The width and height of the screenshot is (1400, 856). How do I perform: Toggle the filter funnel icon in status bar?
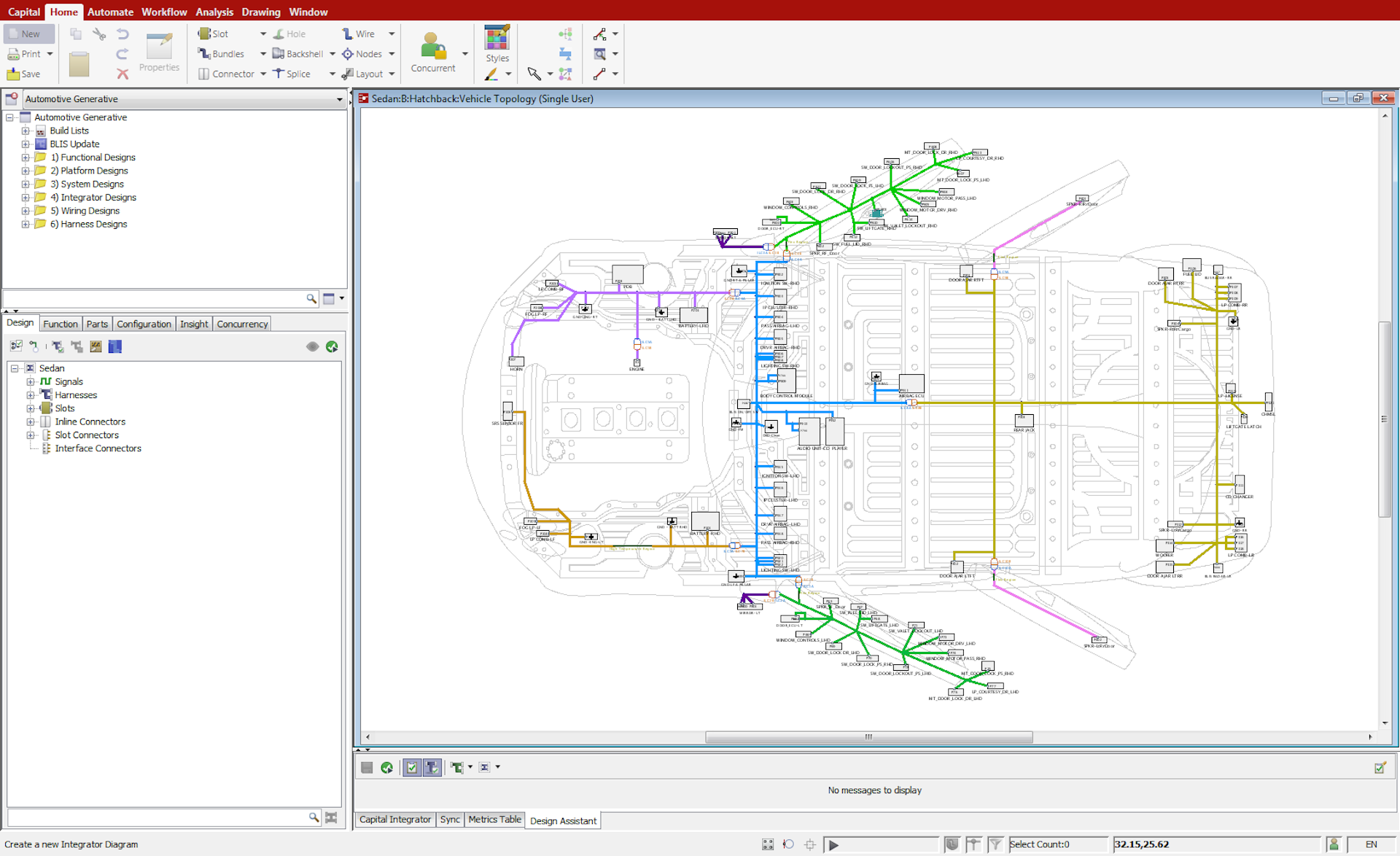coord(995,844)
